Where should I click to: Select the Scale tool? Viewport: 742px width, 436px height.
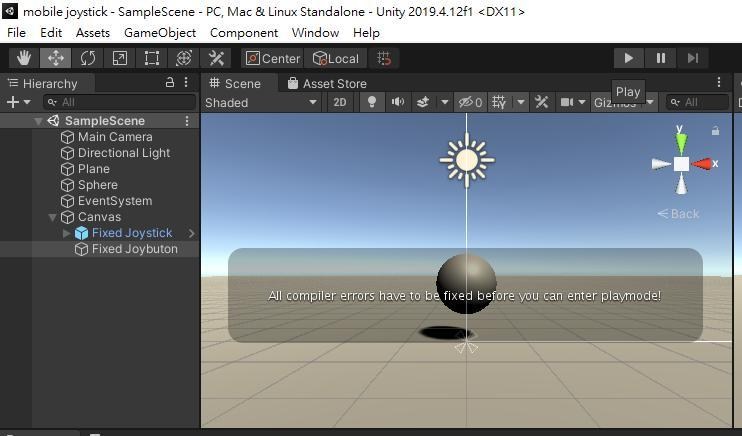120,58
